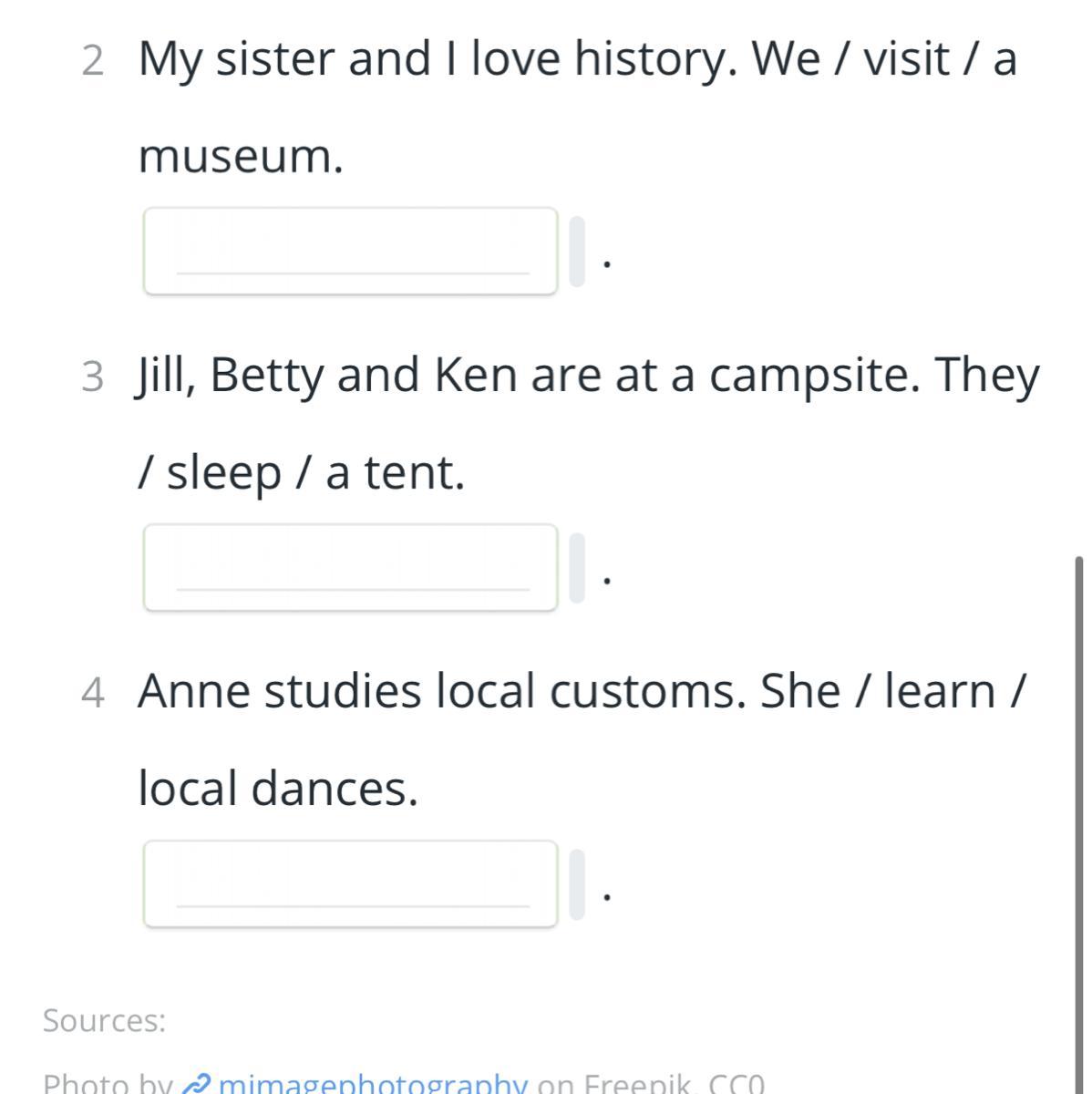Click gray bar beside the tent answer box
Image resolution: width=1092 pixels, height=1094 pixels.
[577, 568]
